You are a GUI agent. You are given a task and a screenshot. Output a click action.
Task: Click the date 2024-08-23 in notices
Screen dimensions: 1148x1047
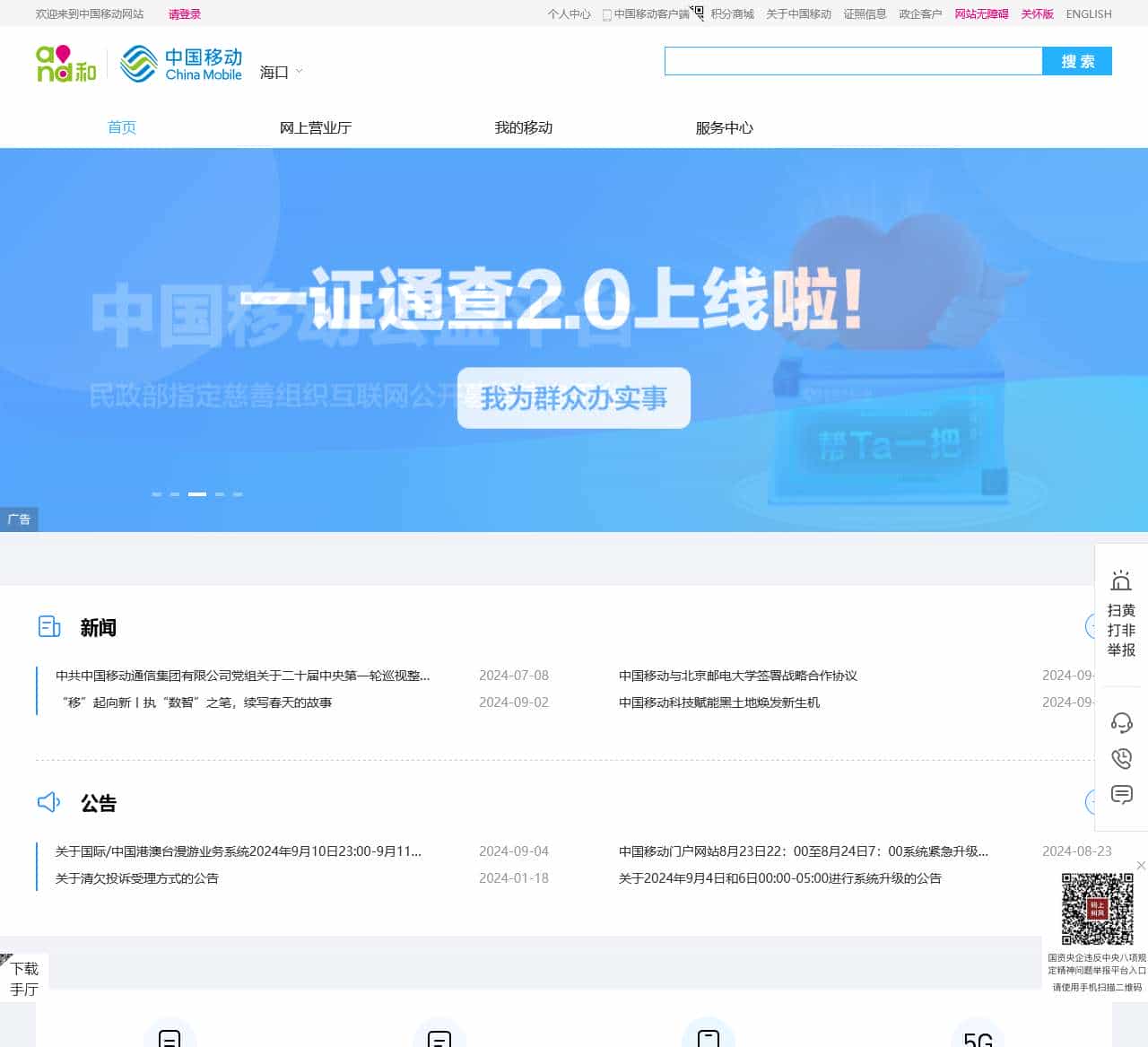pos(1077,851)
